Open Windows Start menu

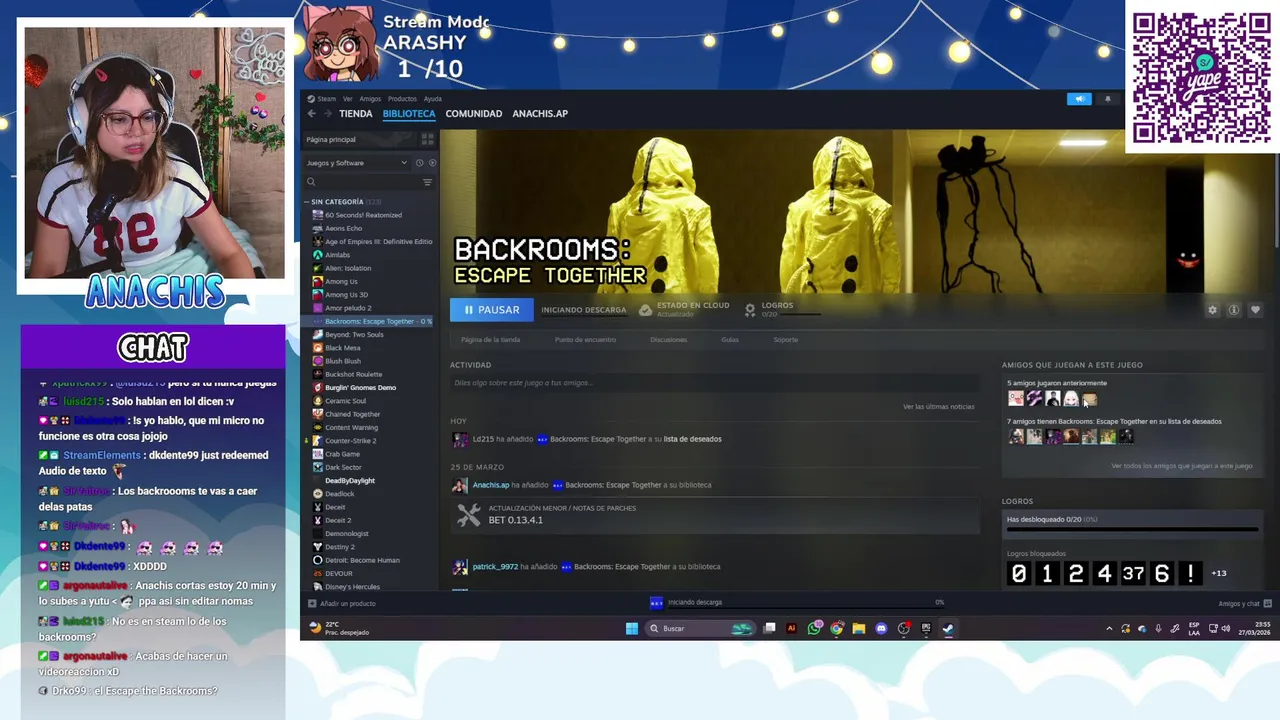[x=631, y=628]
